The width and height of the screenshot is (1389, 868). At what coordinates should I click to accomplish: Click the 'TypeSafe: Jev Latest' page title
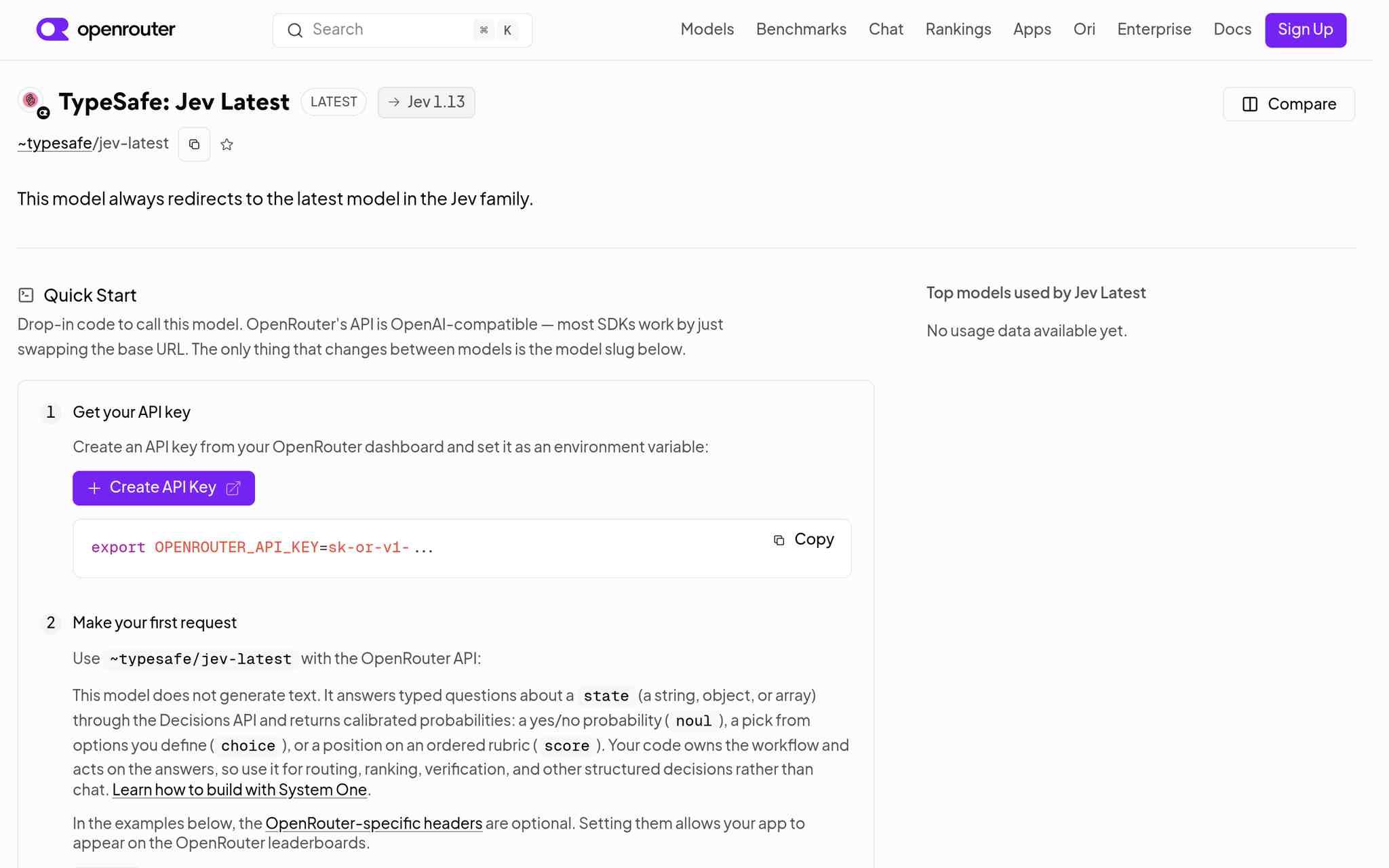174,102
